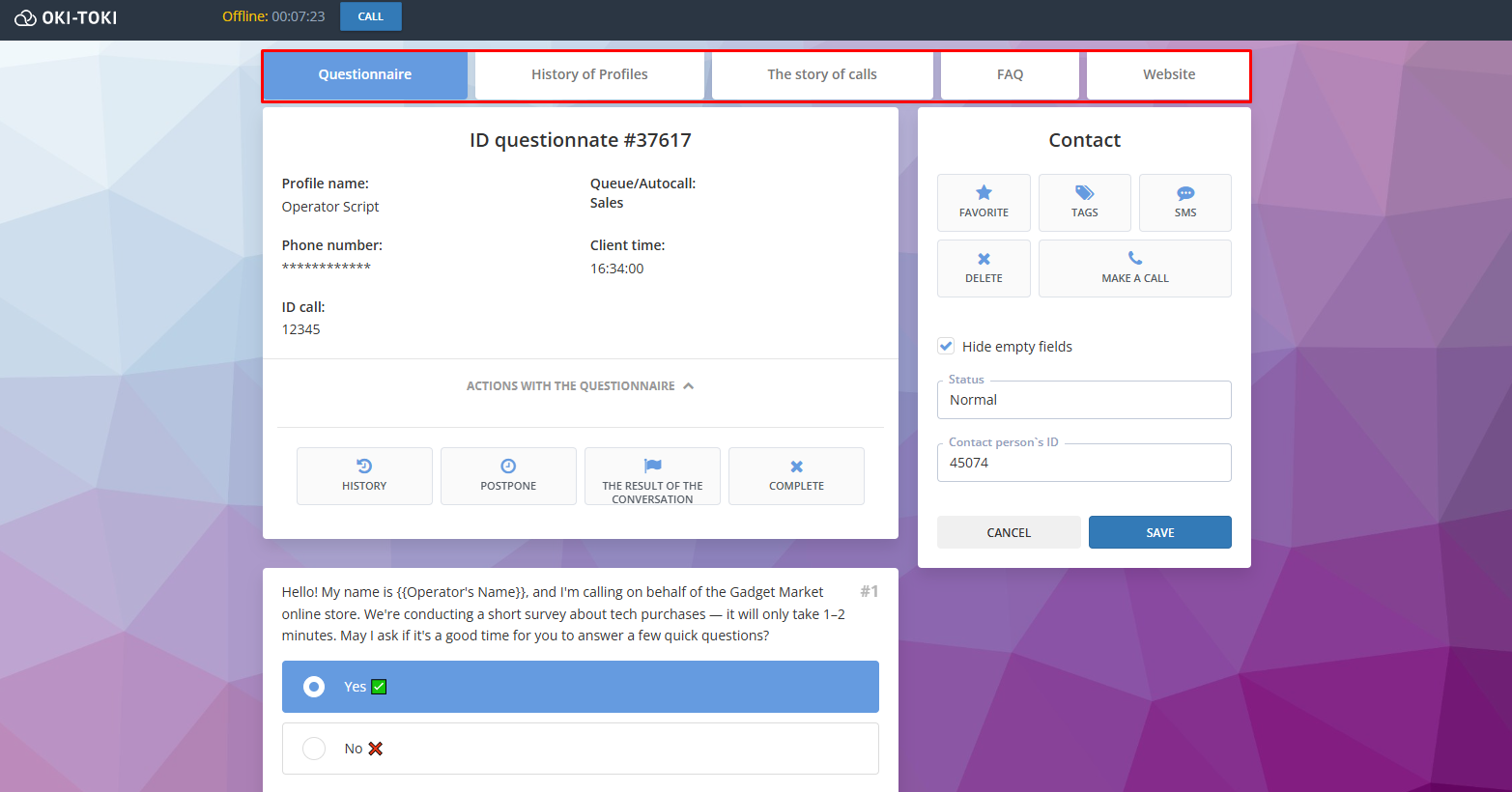The width and height of the screenshot is (1512, 792).
Task: Click the Complete questionnaire X icon
Action: point(796,467)
